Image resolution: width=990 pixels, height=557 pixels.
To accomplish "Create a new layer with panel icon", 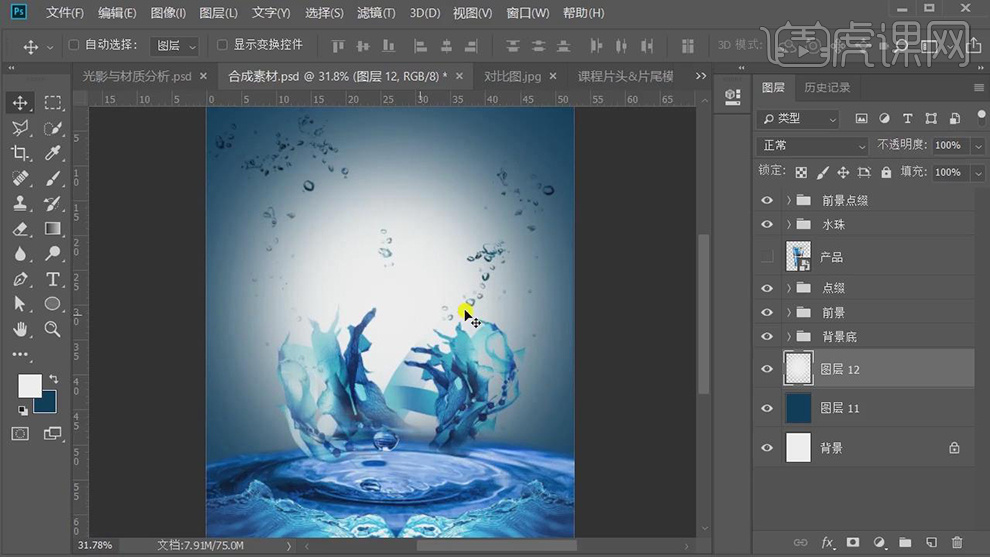I will click(931, 542).
